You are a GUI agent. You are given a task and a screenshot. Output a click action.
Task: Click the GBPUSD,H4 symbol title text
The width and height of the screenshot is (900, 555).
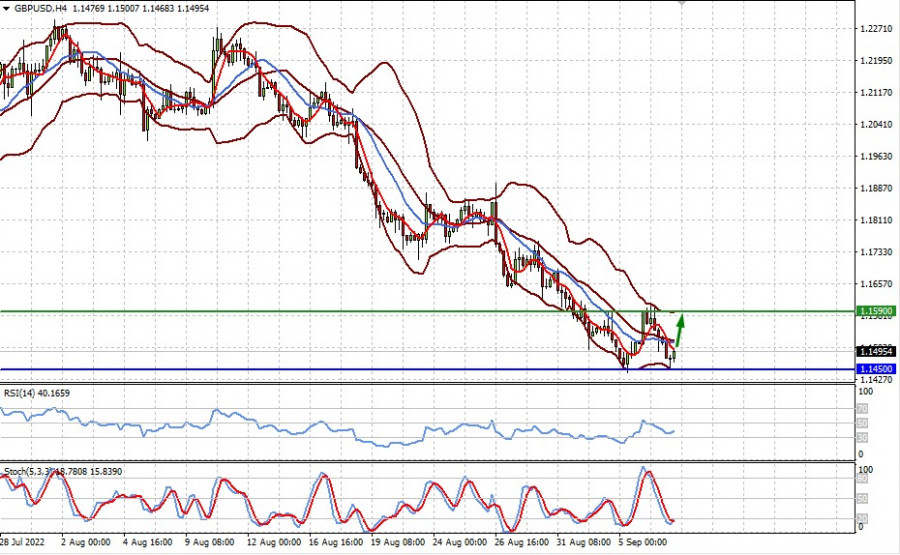click(40, 7)
